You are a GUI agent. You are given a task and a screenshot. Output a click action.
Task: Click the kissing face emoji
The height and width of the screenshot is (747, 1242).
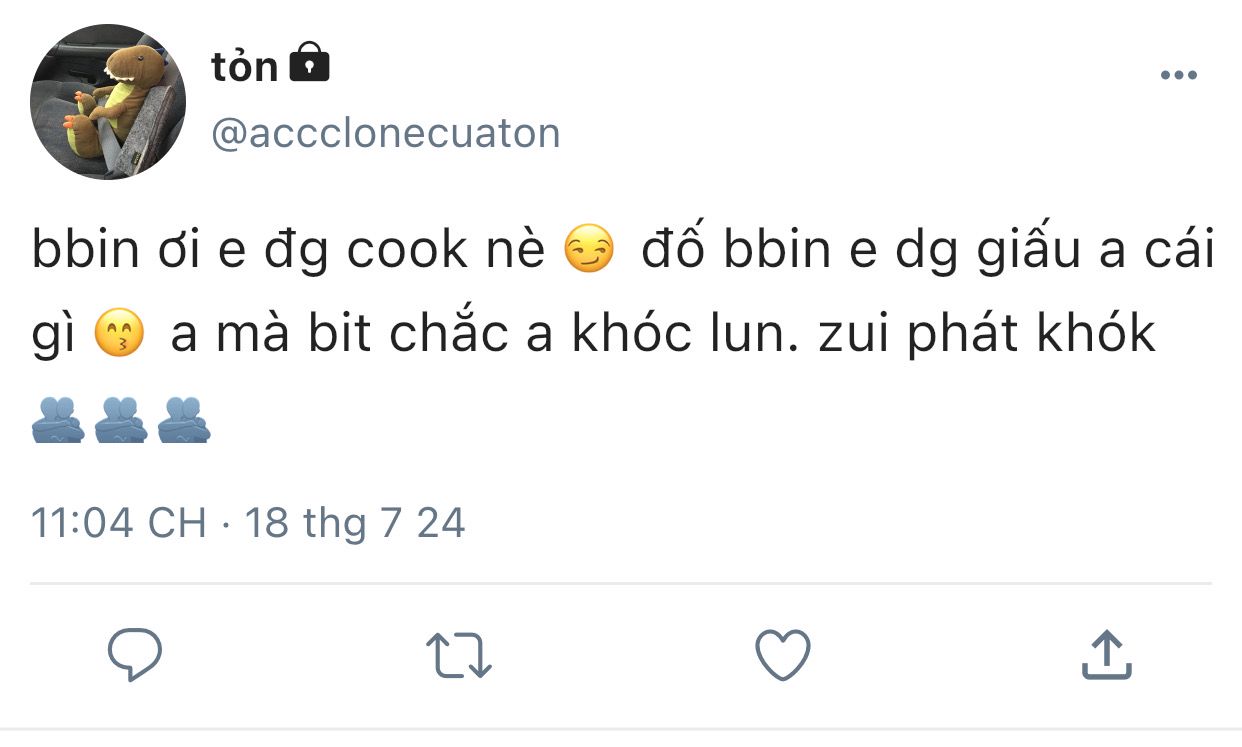coord(119,336)
